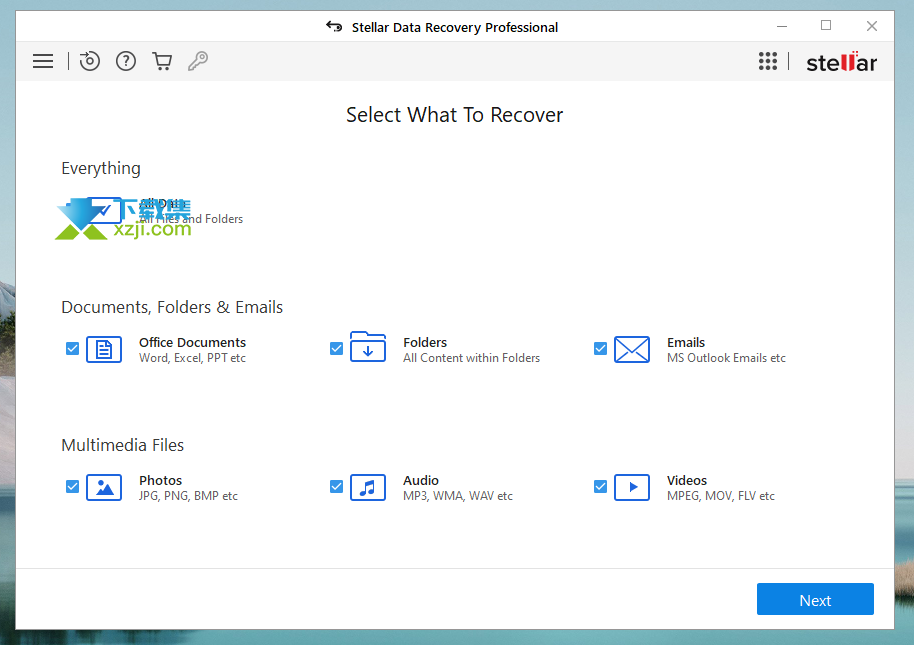This screenshot has width=914, height=645.
Task: Click the resume recovery circular arrow icon
Action: pyautogui.click(x=89, y=61)
